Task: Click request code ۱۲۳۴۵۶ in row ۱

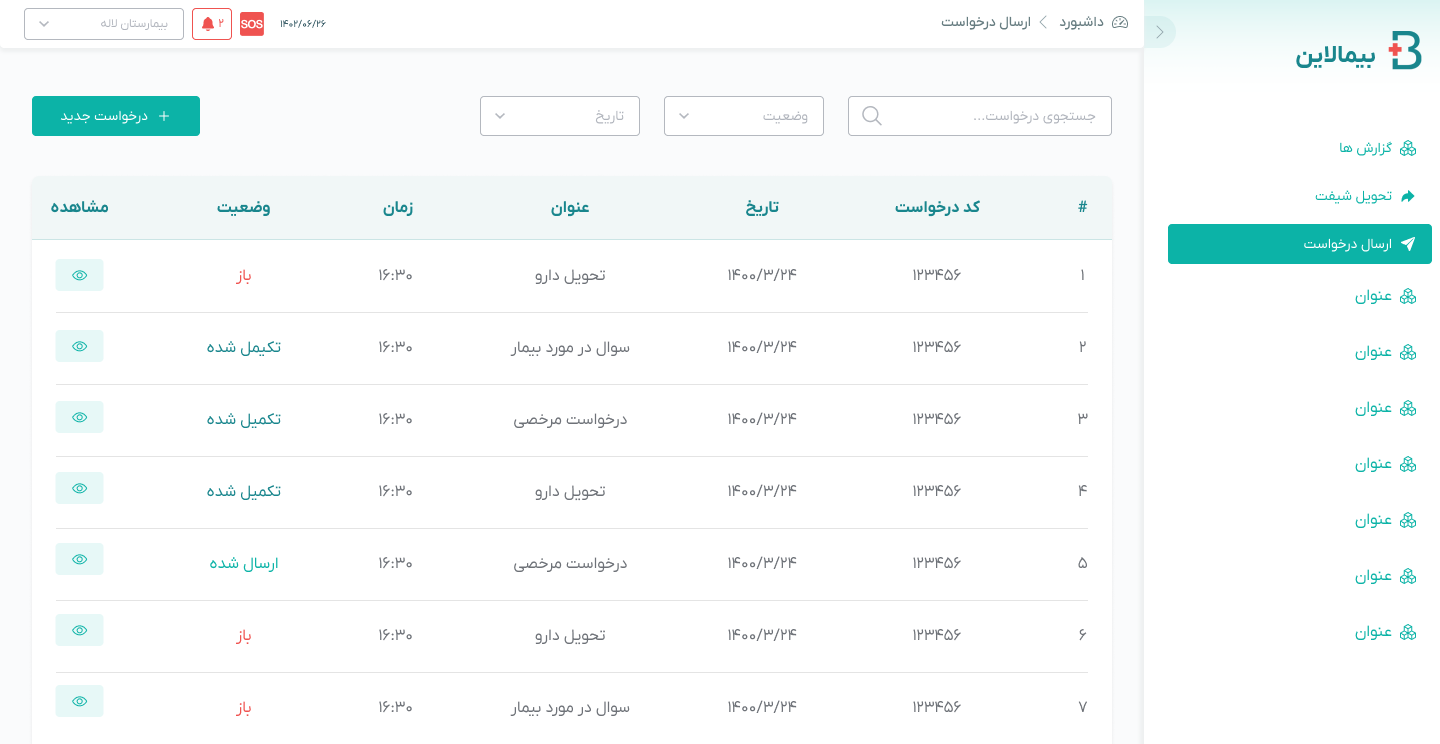Action: [x=937, y=275]
